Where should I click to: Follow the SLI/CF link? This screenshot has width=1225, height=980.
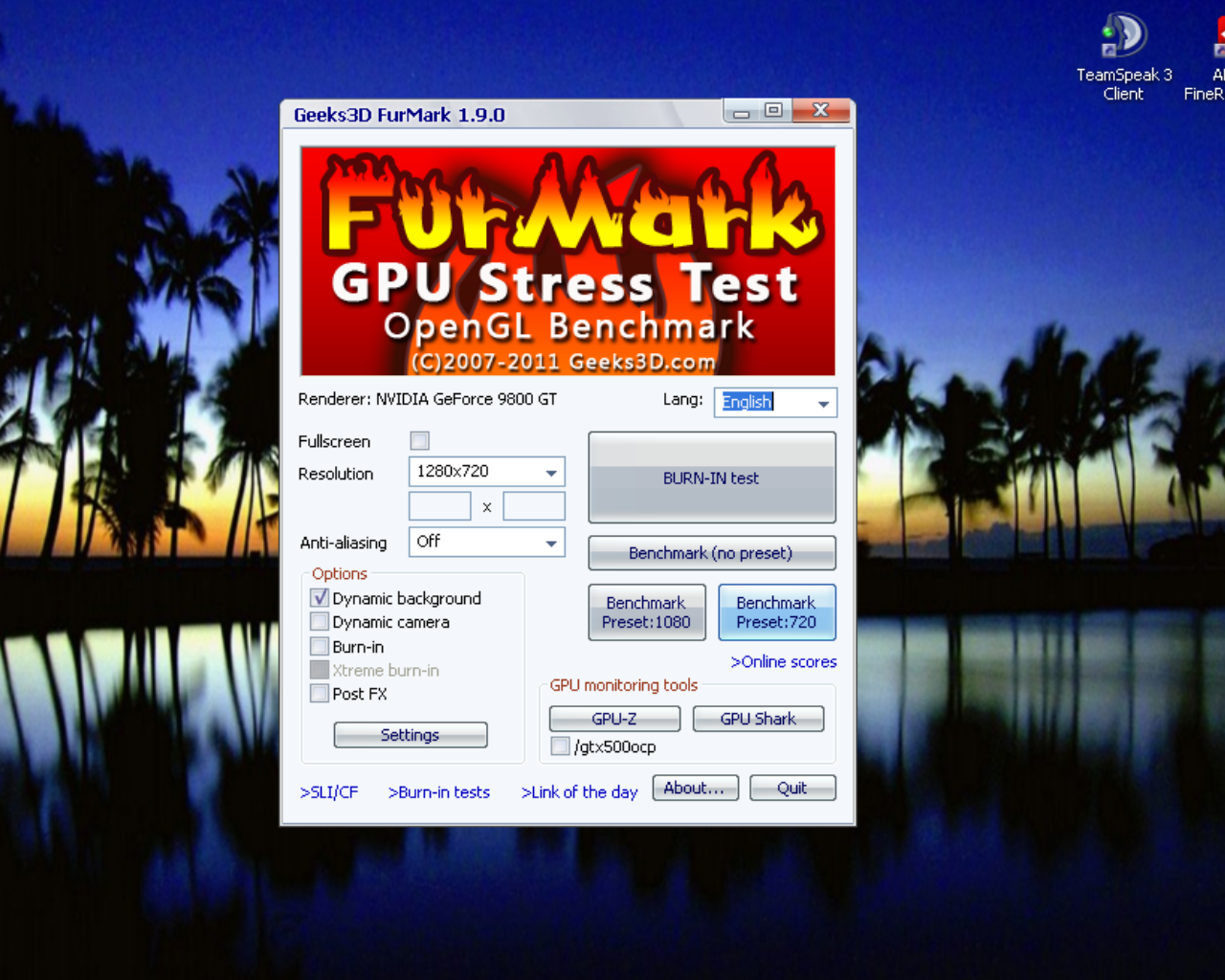click(x=329, y=792)
